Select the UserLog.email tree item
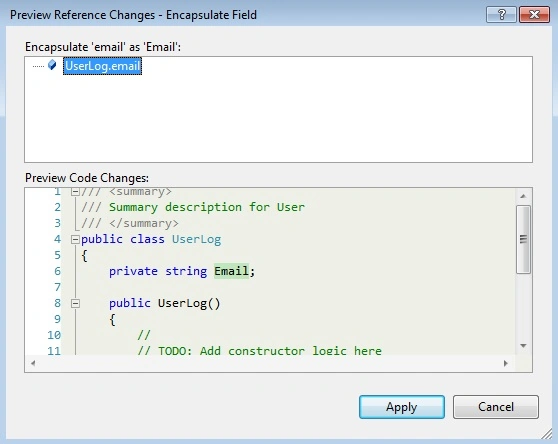558x444 pixels. (x=102, y=66)
